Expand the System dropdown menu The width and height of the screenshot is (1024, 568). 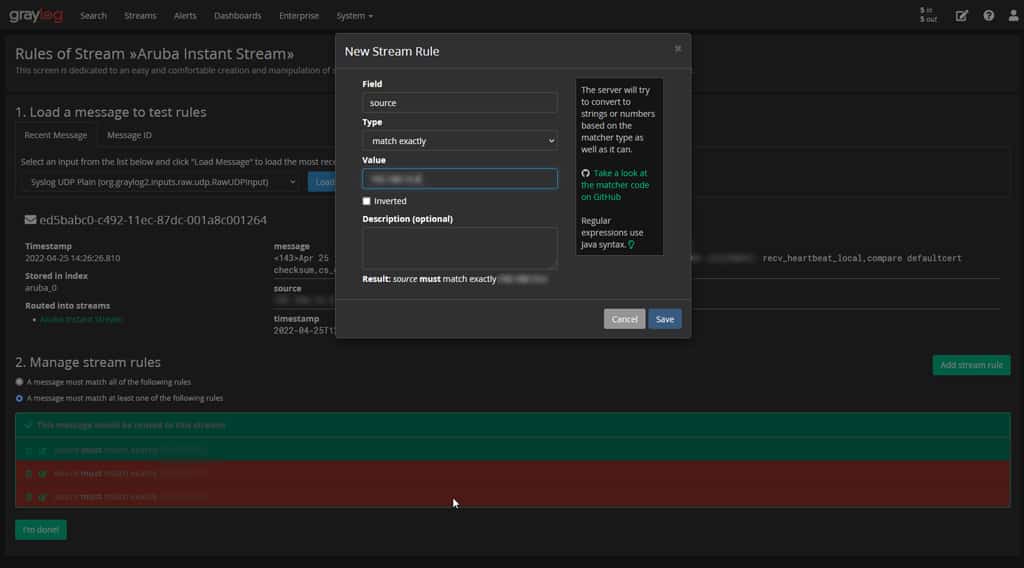pos(355,16)
